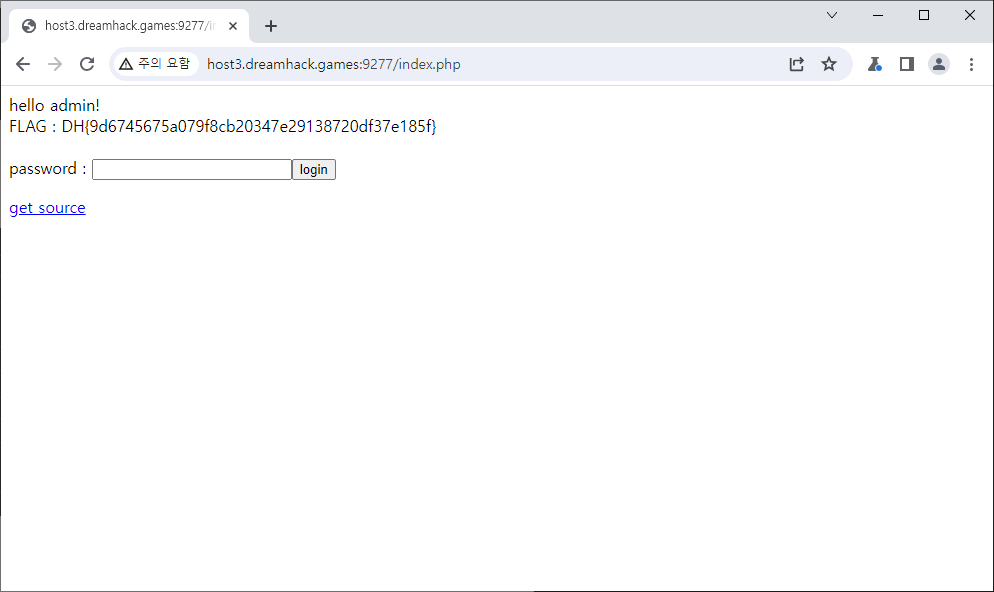Click the browser Back arrow
This screenshot has width=994, height=592.
point(23,64)
